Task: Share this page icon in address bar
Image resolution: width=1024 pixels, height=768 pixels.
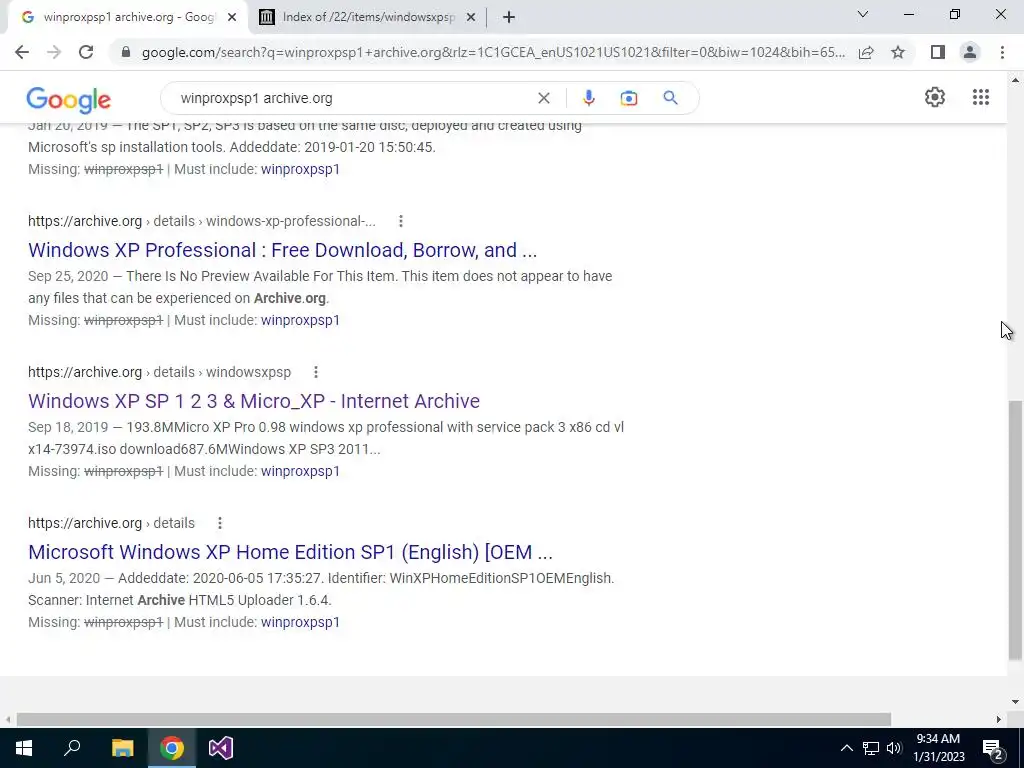Action: point(866,52)
